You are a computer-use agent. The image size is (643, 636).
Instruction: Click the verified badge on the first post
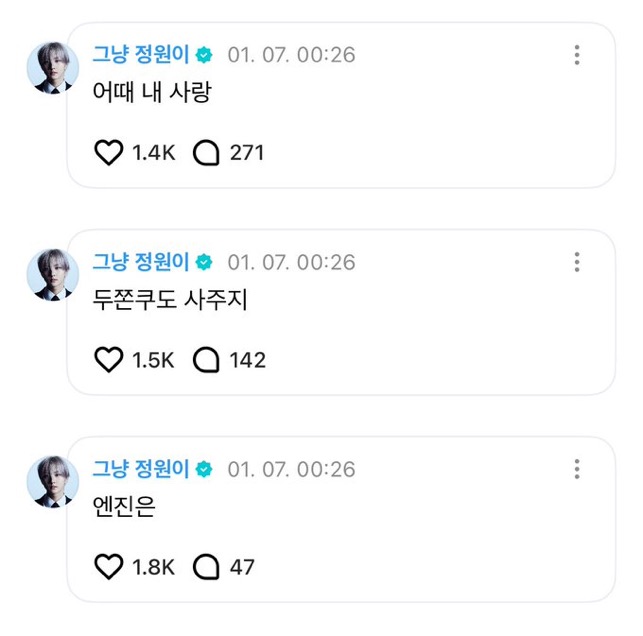[204, 55]
